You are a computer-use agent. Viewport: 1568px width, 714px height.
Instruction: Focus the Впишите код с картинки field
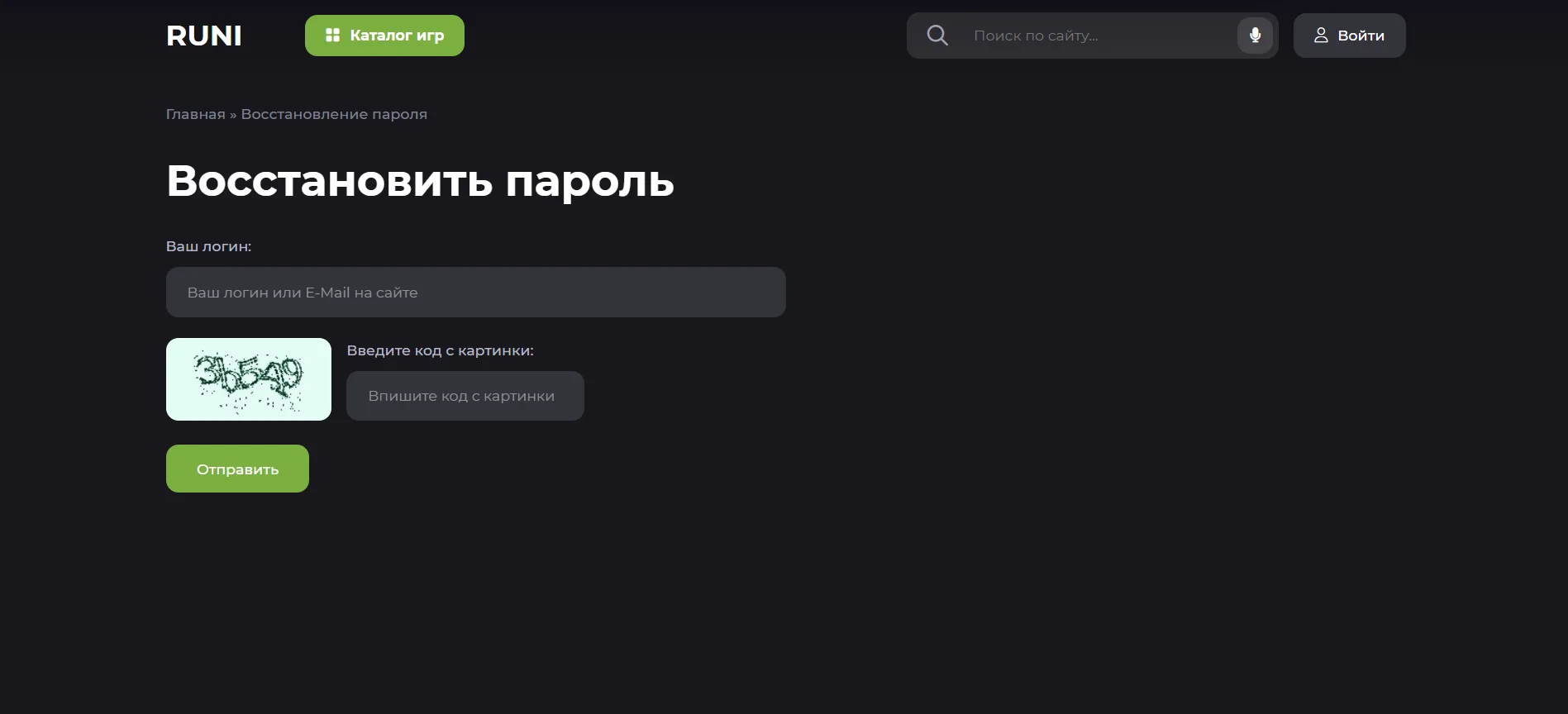coord(465,396)
